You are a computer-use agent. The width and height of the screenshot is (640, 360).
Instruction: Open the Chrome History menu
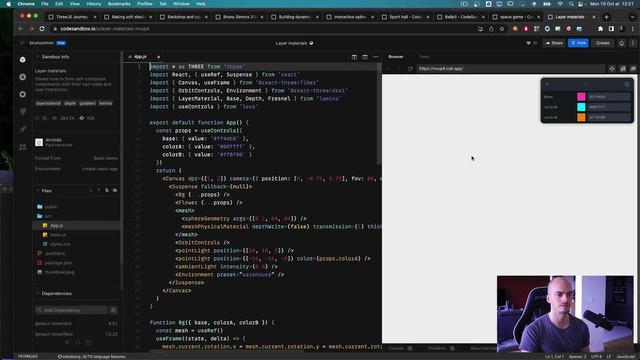pyautogui.click(x=93, y=4)
